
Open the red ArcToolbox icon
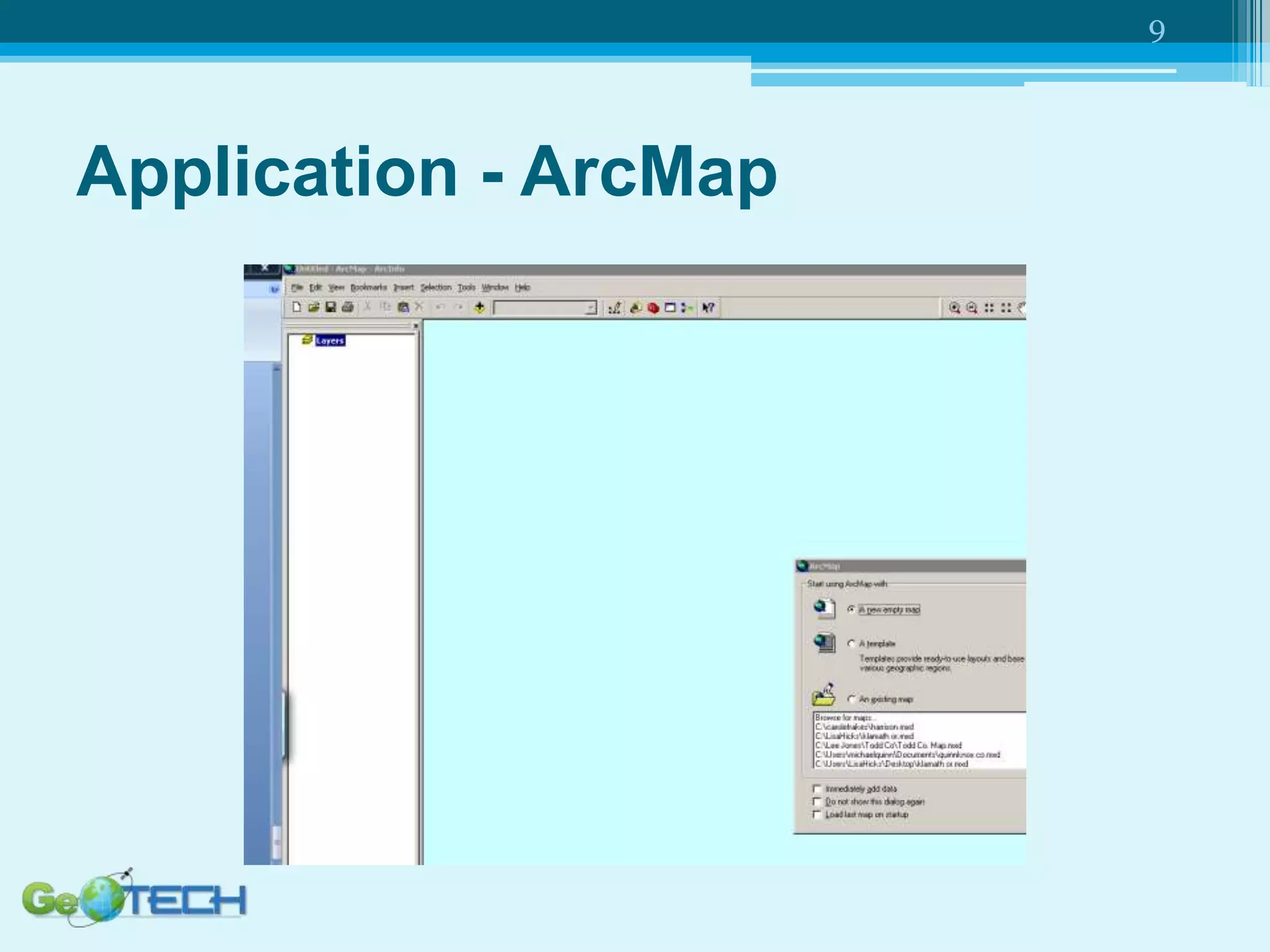(x=653, y=308)
